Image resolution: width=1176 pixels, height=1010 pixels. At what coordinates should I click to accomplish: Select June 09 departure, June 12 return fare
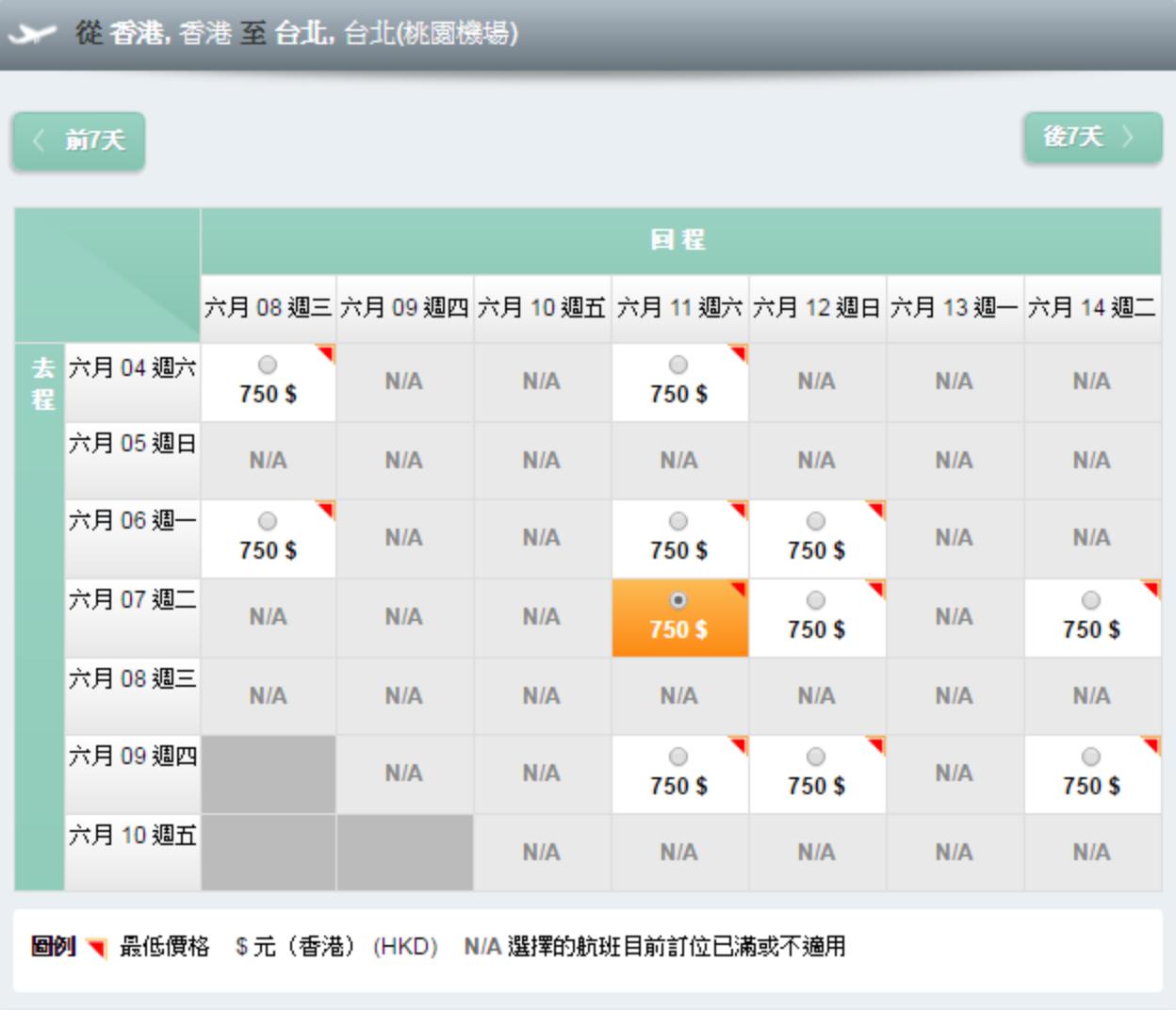click(816, 757)
